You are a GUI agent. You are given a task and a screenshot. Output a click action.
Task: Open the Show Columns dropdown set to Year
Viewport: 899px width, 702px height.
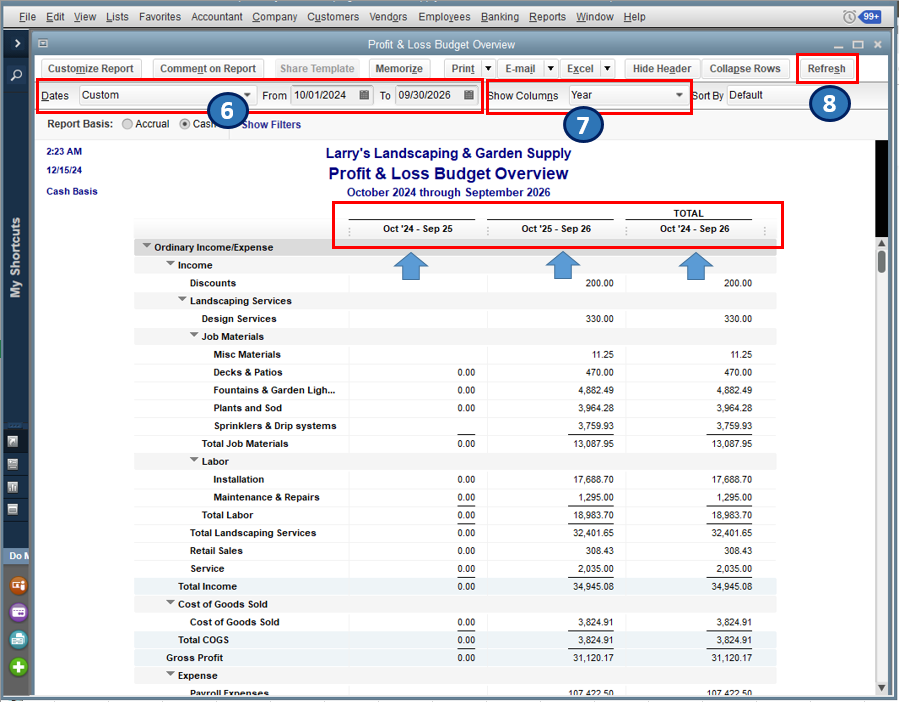coord(679,96)
